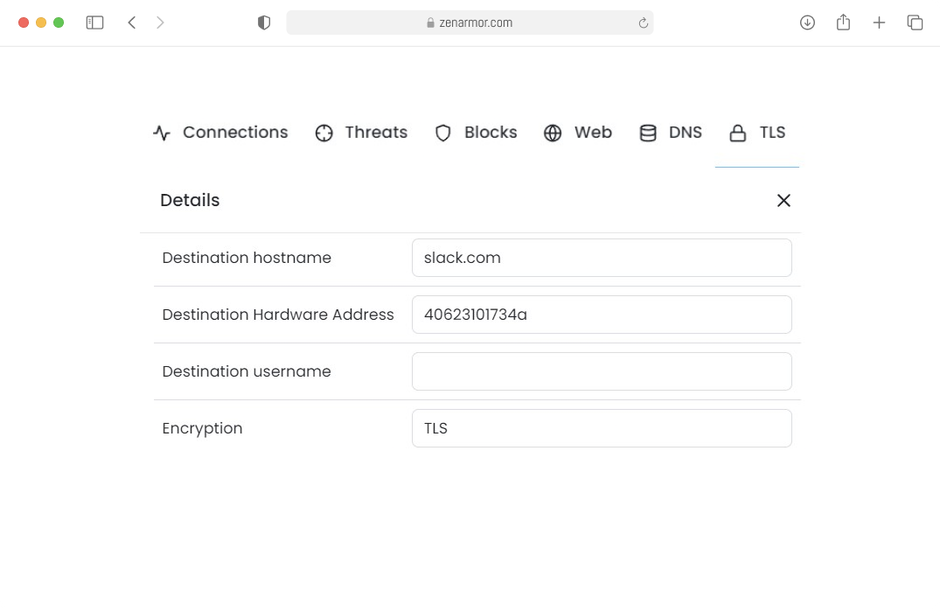Click the Blocks shield icon
Screen dimensions: 940x609
tap(443, 132)
